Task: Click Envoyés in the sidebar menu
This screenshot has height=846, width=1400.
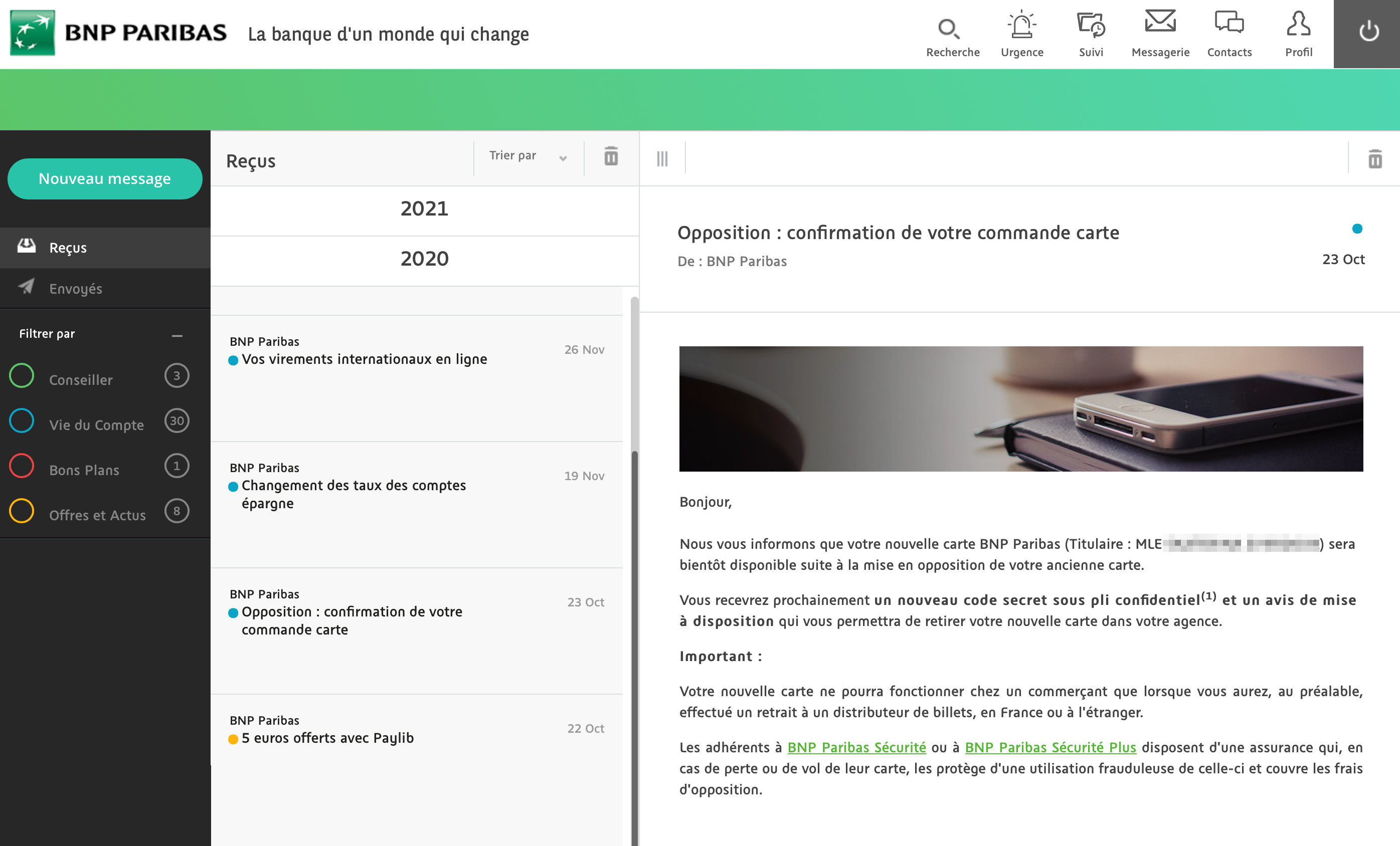Action: [x=77, y=290]
